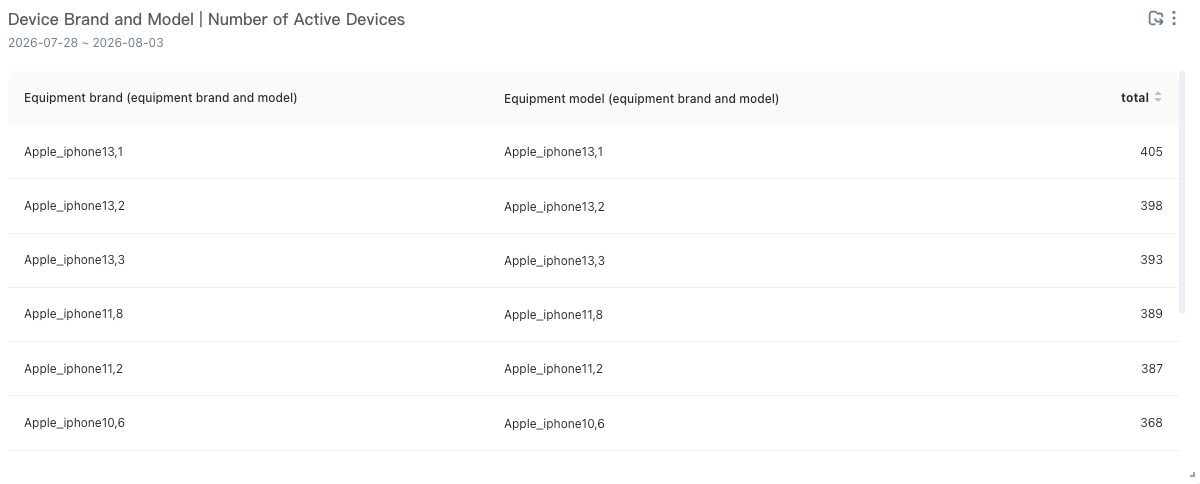The image size is (1200, 484).
Task: Open the folder export icon
Action: point(1156,18)
